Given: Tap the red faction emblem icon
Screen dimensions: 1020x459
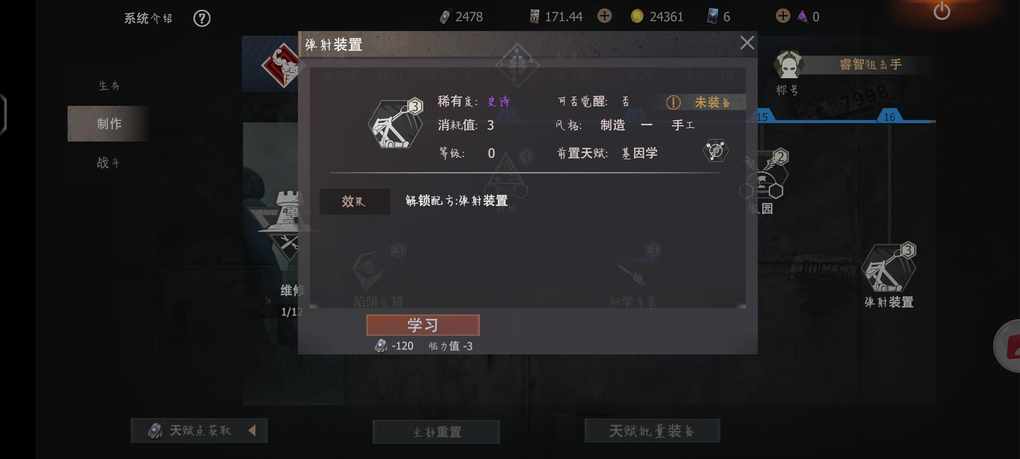Looking at the screenshot, I should point(280,64).
